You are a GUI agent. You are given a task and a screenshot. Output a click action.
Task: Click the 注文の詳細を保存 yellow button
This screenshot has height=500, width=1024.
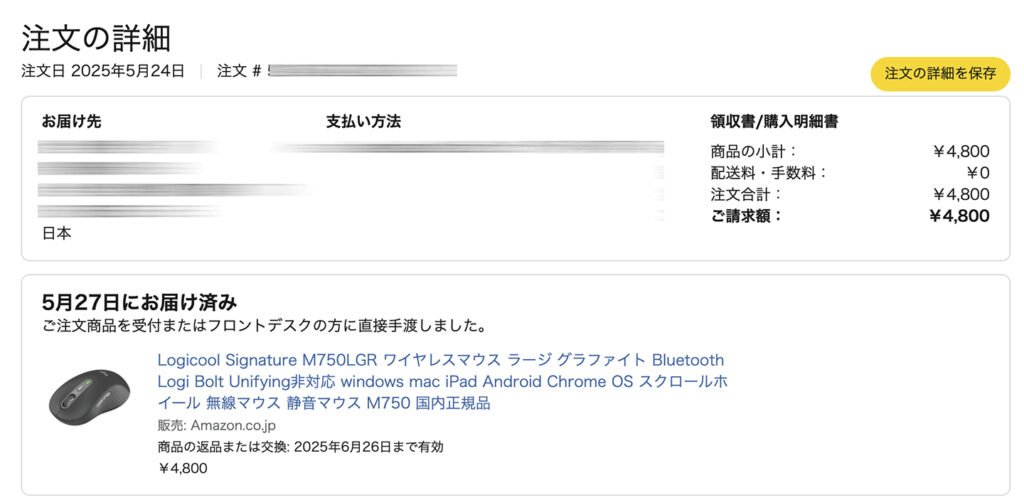tap(940, 74)
